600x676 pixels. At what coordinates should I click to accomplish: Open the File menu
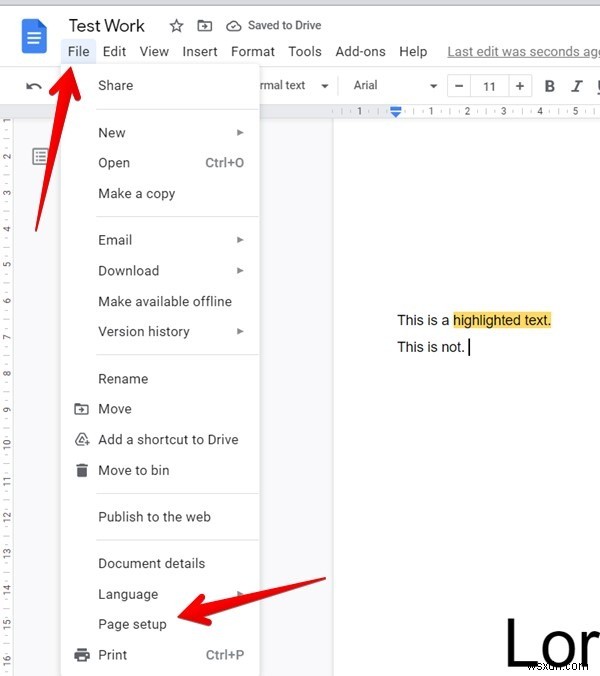click(78, 52)
